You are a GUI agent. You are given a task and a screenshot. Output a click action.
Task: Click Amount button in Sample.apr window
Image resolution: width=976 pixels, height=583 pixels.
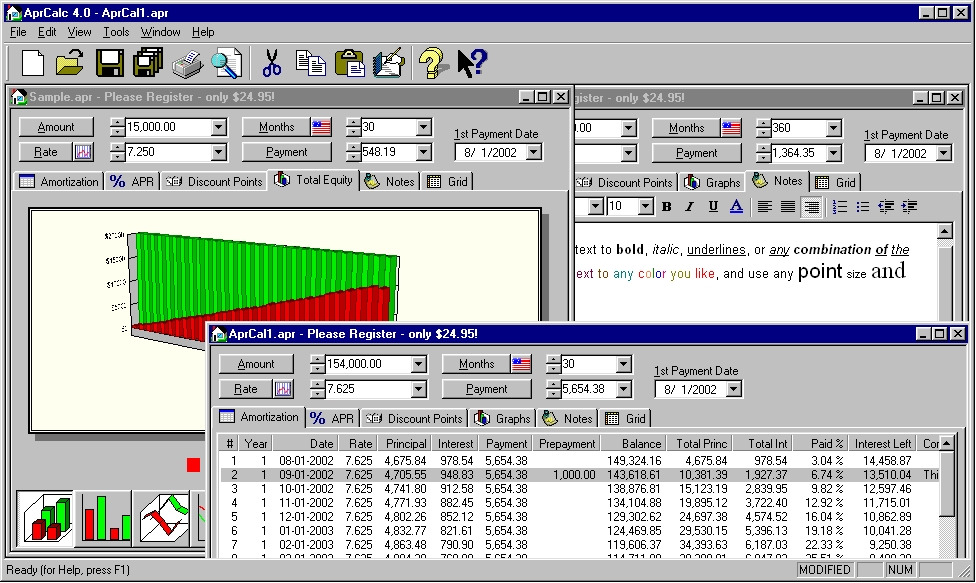pyautogui.click(x=56, y=128)
